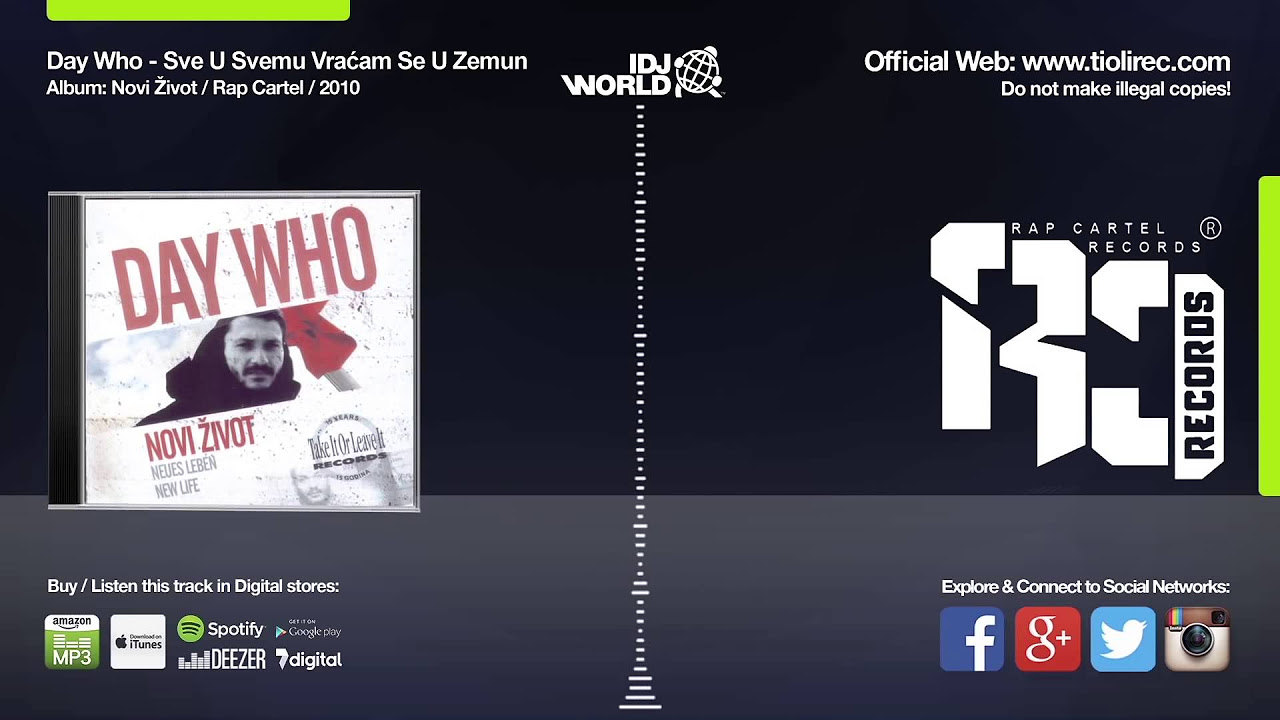The width and height of the screenshot is (1280, 720).
Task: Click the Do not make illegal copies notice
Action: pos(1116,89)
